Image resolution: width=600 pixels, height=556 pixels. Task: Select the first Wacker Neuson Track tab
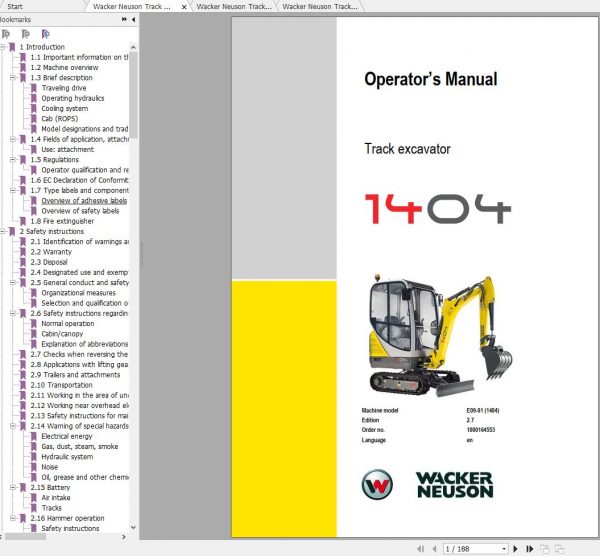pyautogui.click(x=132, y=7)
